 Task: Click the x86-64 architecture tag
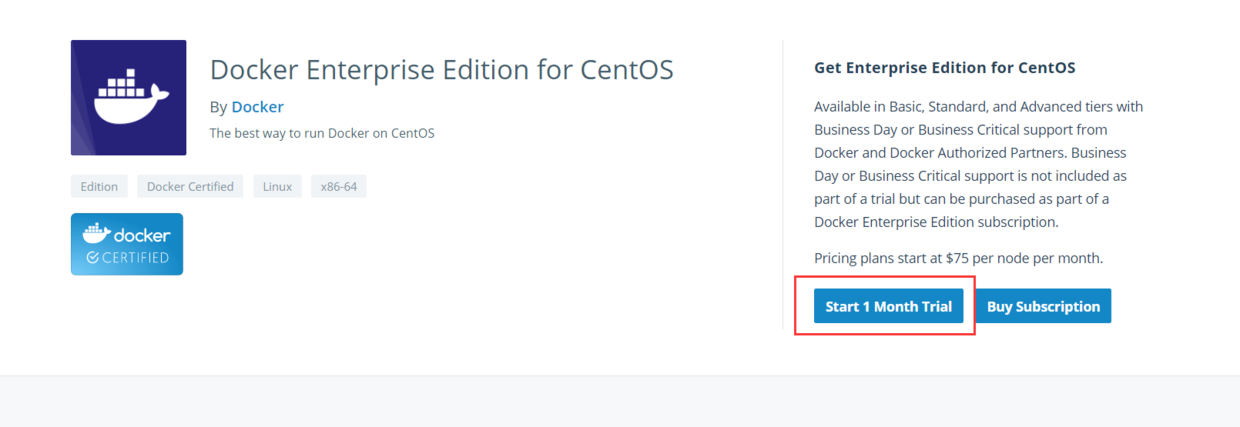click(338, 187)
